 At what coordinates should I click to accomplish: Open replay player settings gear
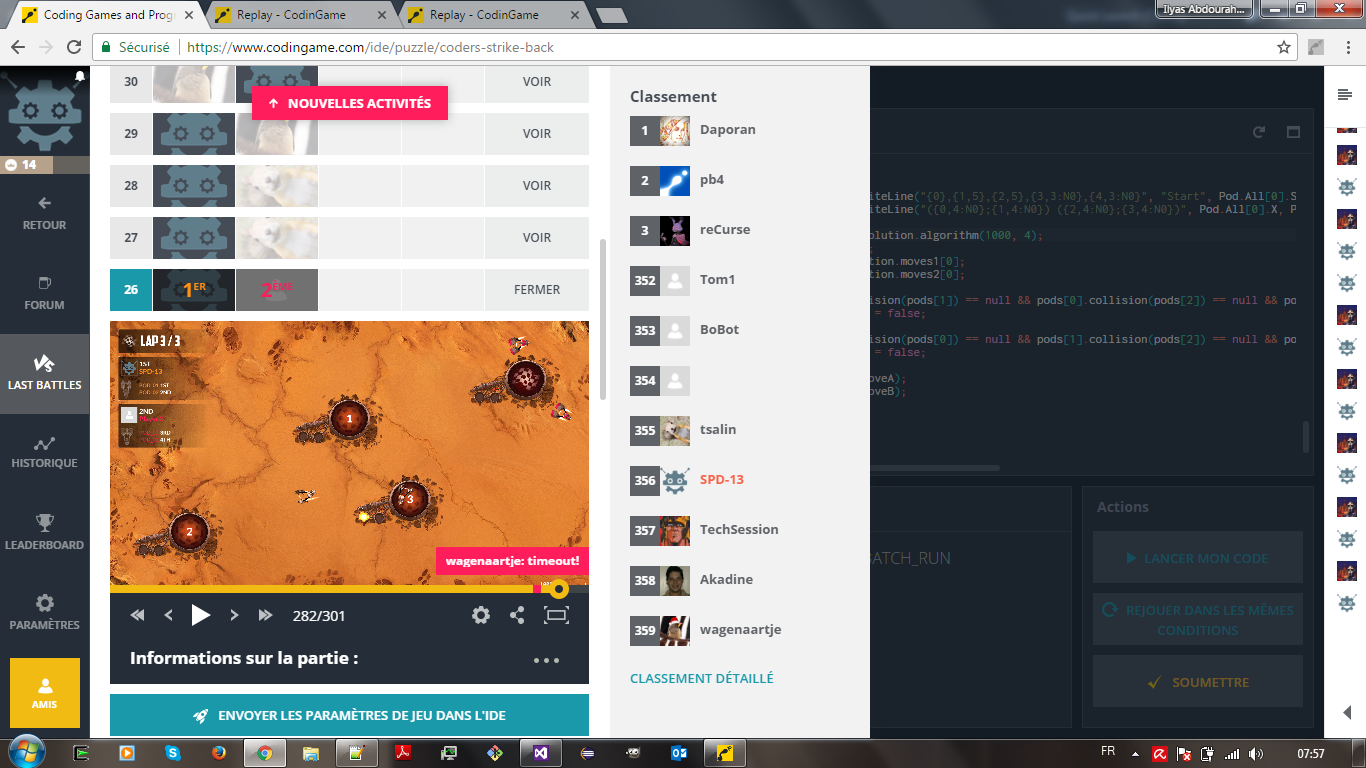pos(481,615)
